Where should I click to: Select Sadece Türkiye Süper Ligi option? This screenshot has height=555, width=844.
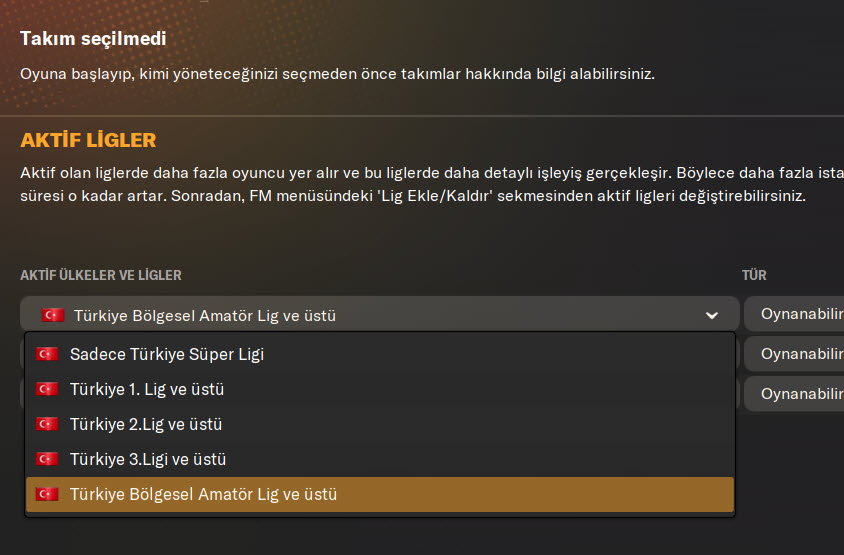tap(167, 354)
